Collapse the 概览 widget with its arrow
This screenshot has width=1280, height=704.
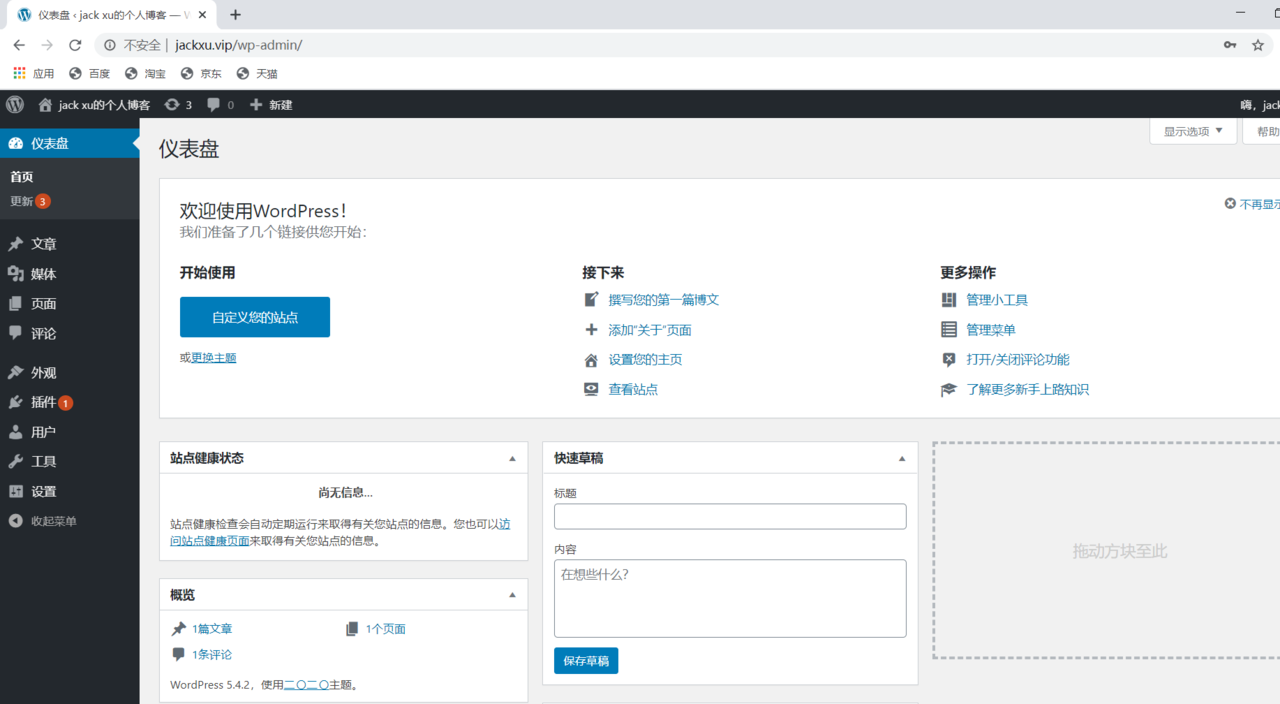point(513,594)
